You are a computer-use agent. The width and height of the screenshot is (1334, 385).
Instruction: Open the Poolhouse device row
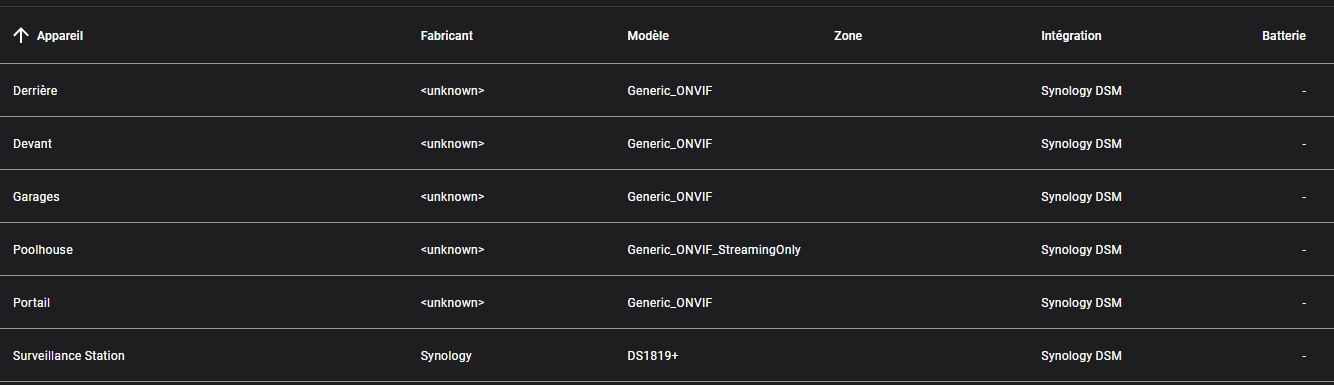(667, 250)
